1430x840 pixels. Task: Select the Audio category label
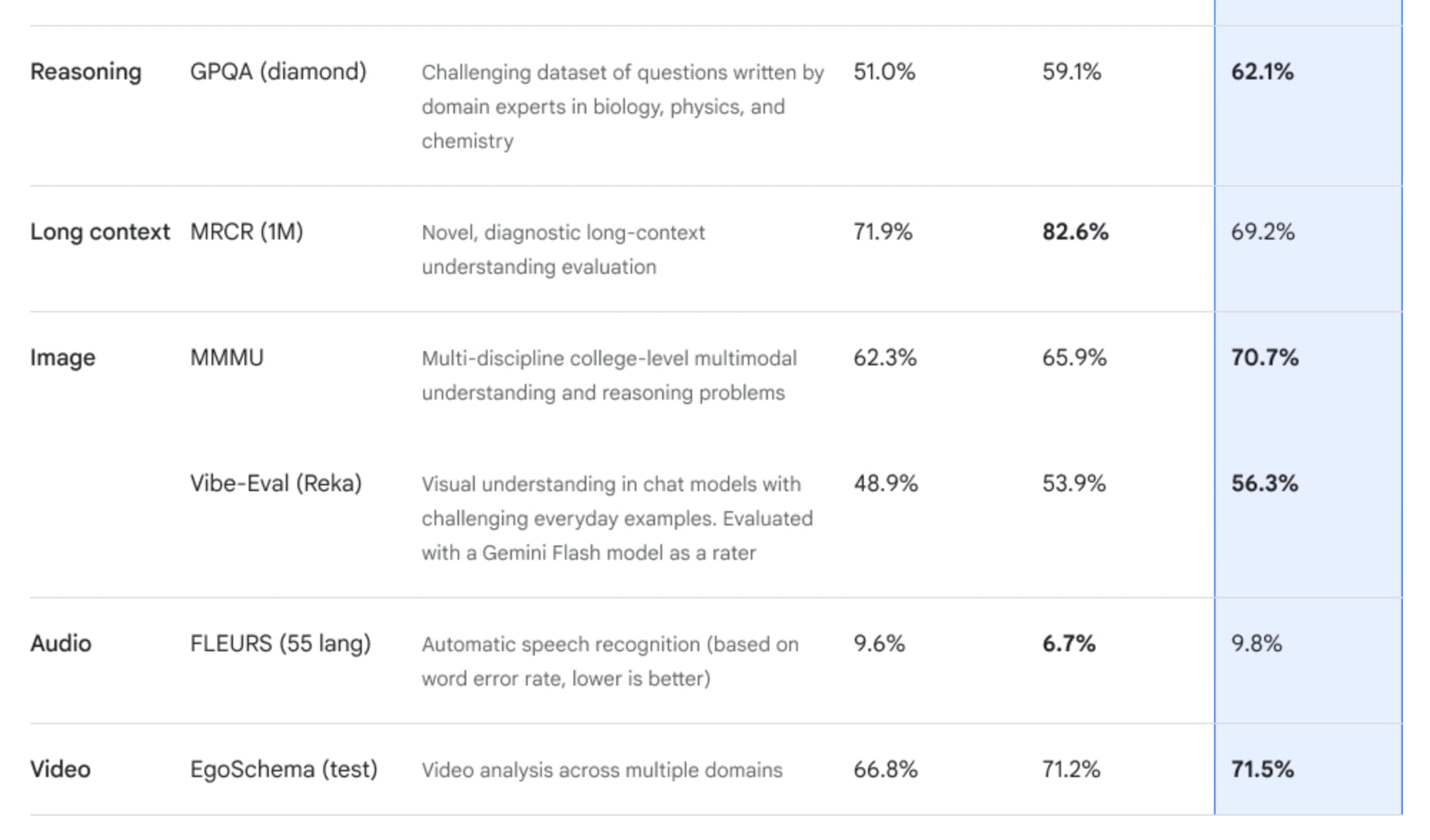tap(61, 643)
